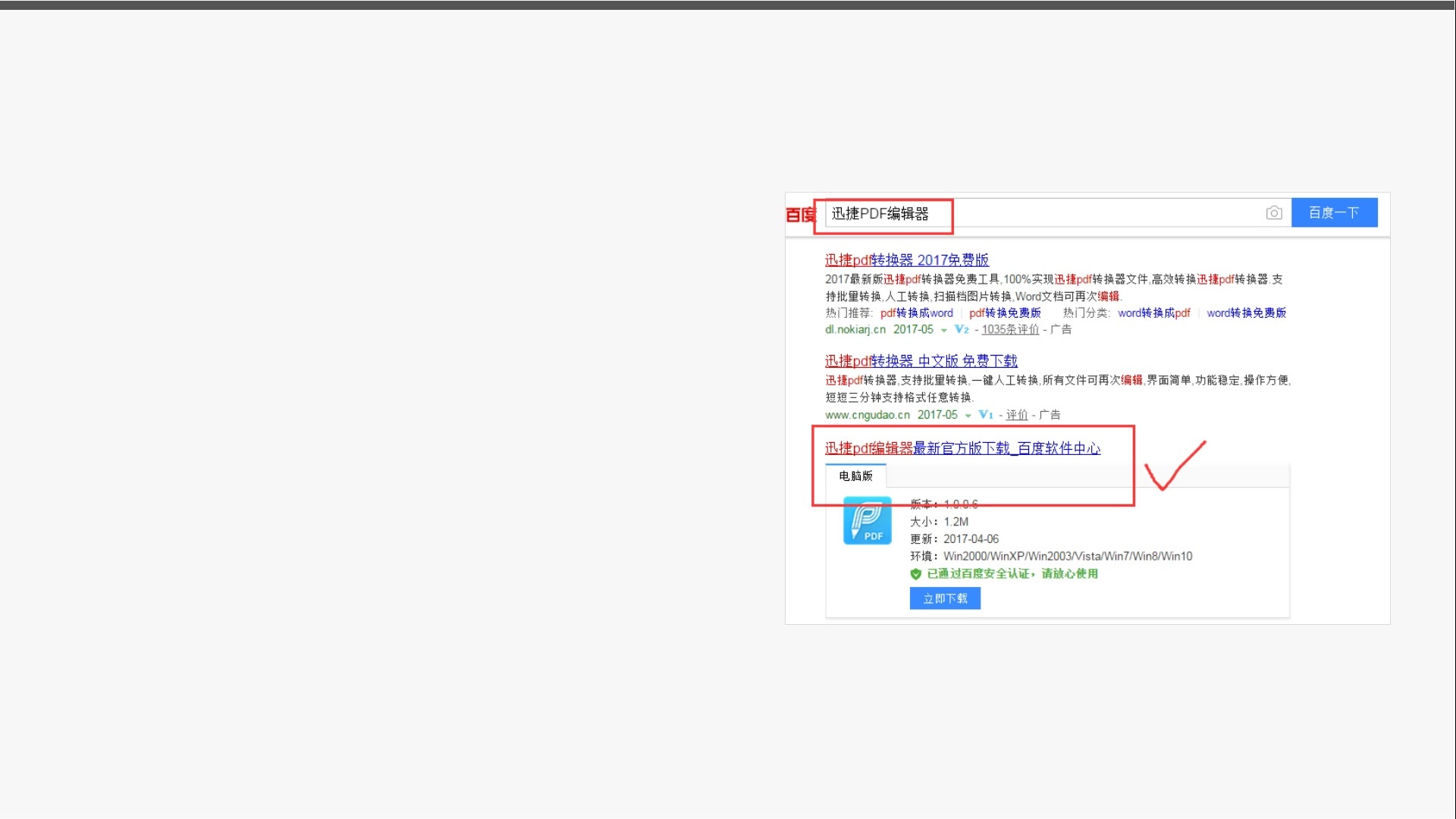Click the green Baidu security shield icon
The height and width of the screenshot is (819, 1456).
pyautogui.click(x=916, y=574)
